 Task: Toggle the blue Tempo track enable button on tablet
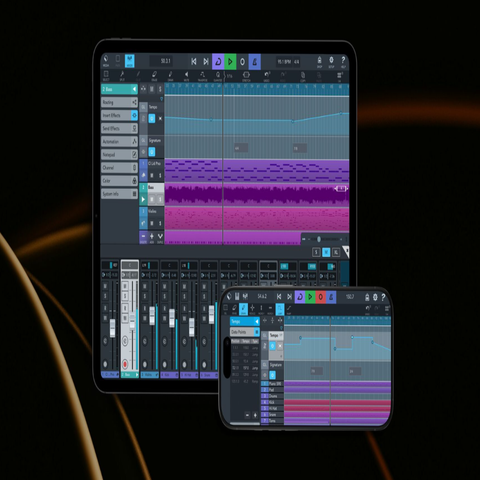[x=152, y=118]
